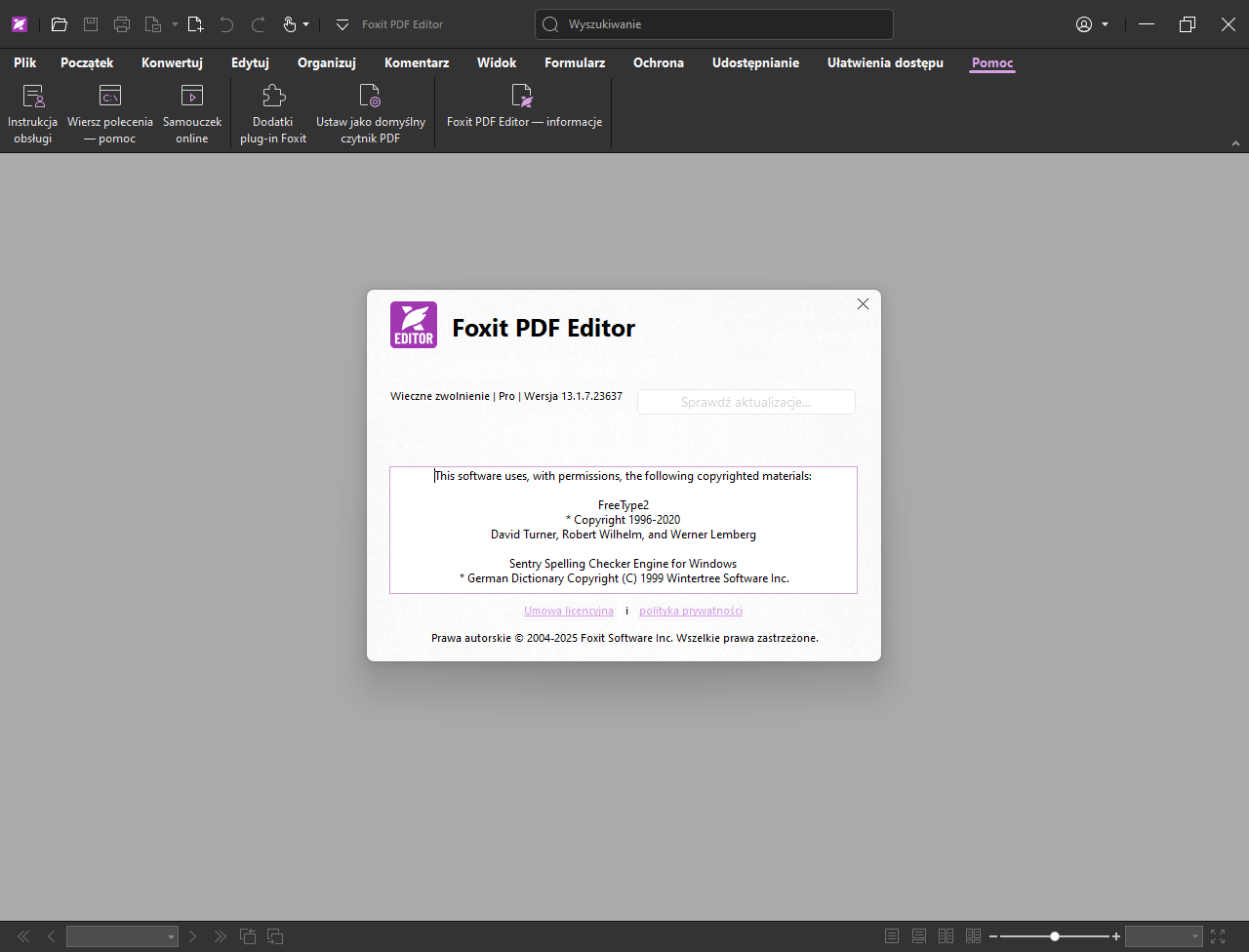Launch Samouczek online tutorial

click(192, 114)
